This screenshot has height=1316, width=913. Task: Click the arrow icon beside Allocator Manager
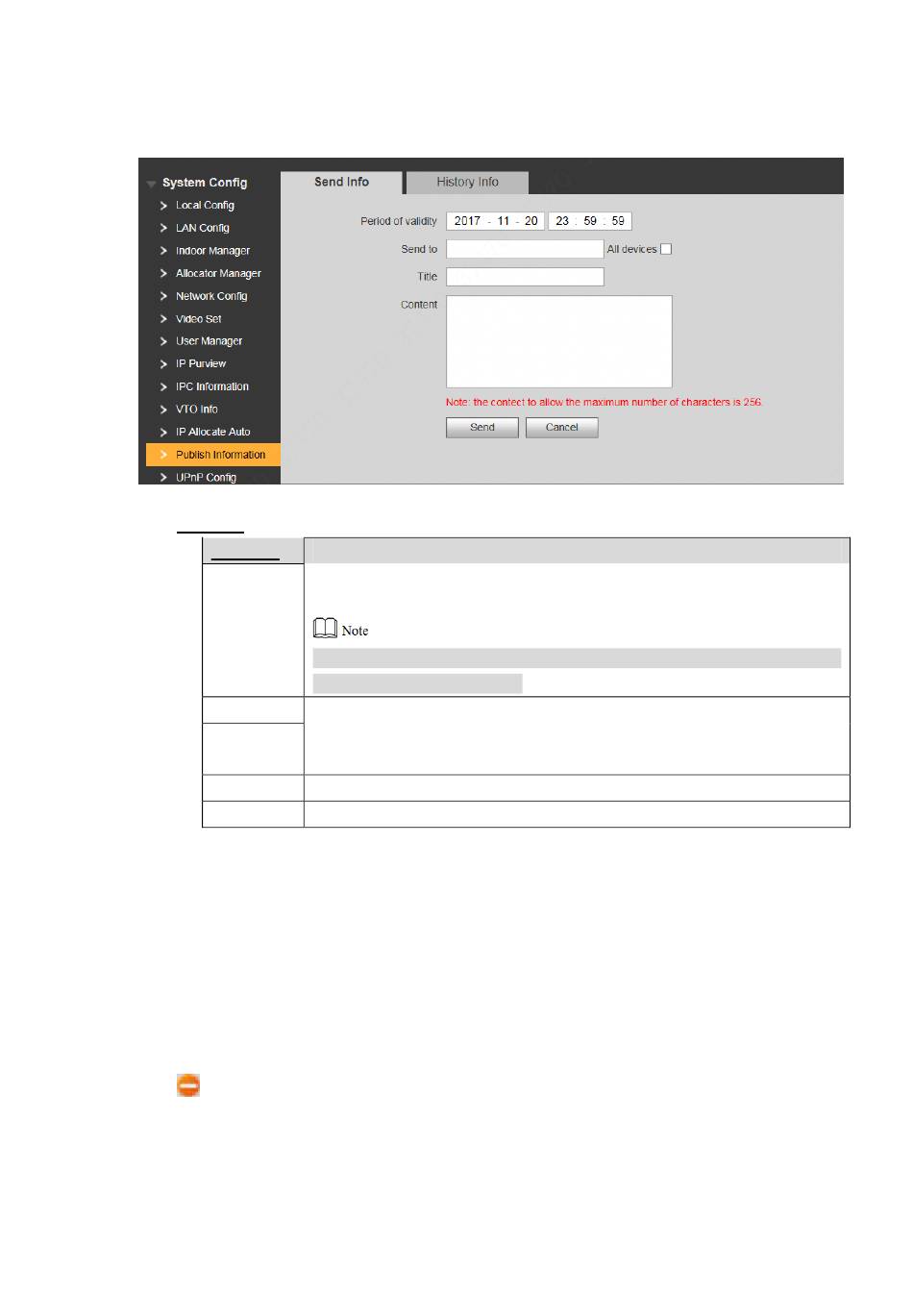163,273
